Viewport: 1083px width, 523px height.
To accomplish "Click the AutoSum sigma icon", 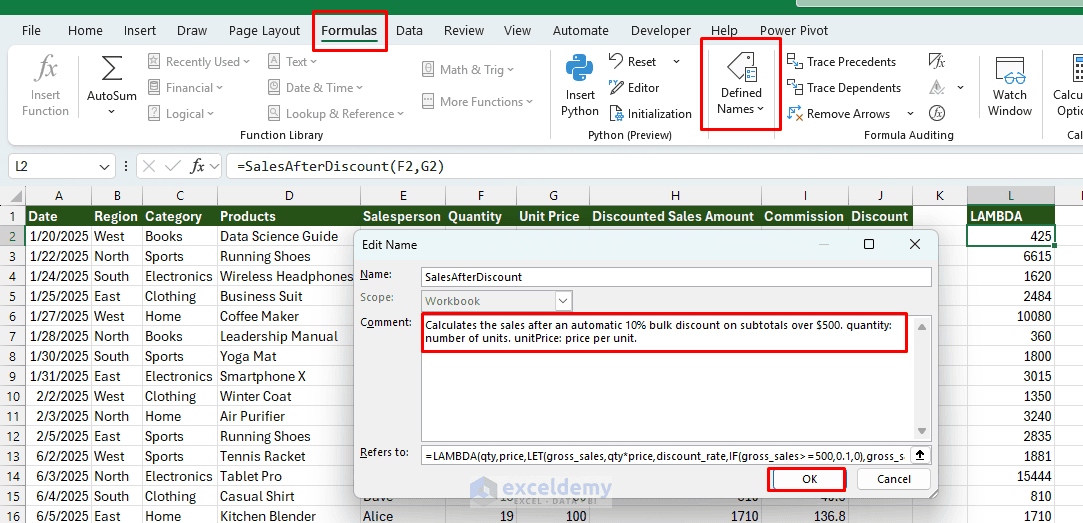I will (111, 69).
